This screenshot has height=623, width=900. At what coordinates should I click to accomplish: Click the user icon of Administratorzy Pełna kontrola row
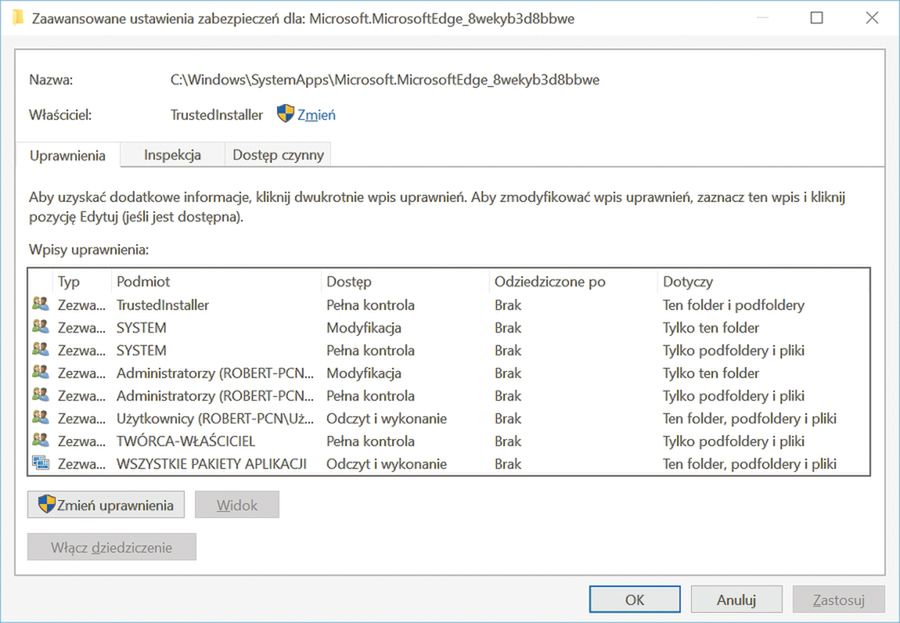coord(40,394)
